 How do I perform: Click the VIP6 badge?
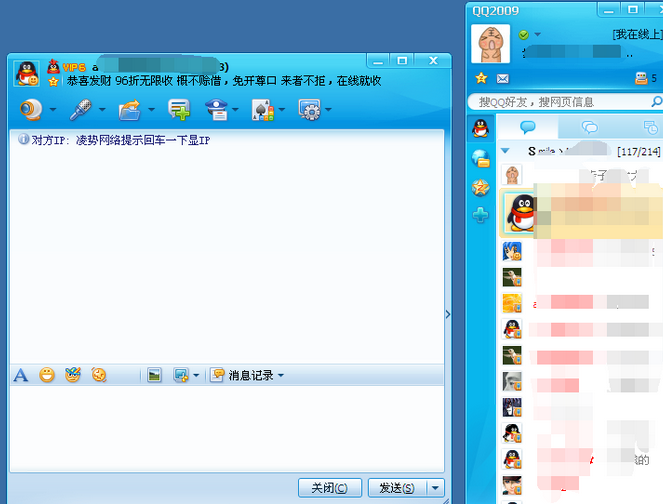[x=74, y=67]
